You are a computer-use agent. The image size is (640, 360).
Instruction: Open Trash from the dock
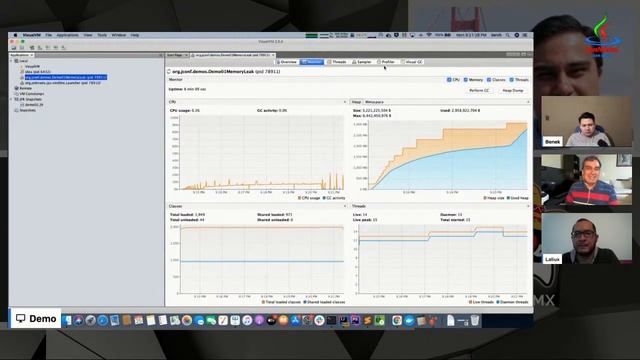(x=475, y=320)
